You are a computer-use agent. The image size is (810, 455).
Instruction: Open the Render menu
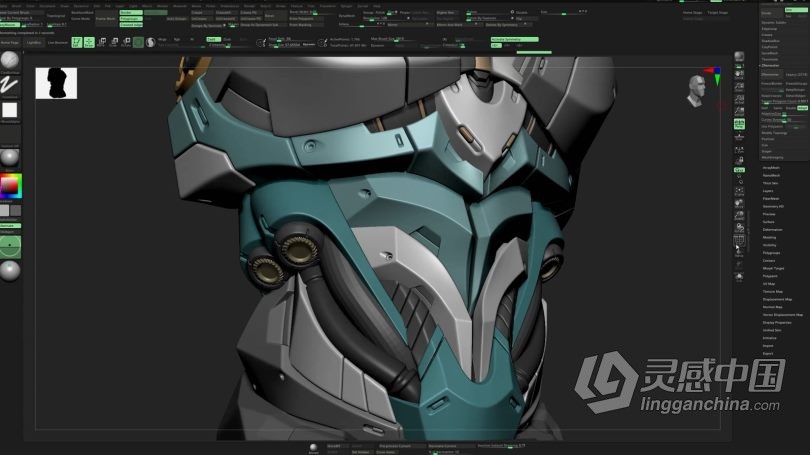(x=250, y=6)
